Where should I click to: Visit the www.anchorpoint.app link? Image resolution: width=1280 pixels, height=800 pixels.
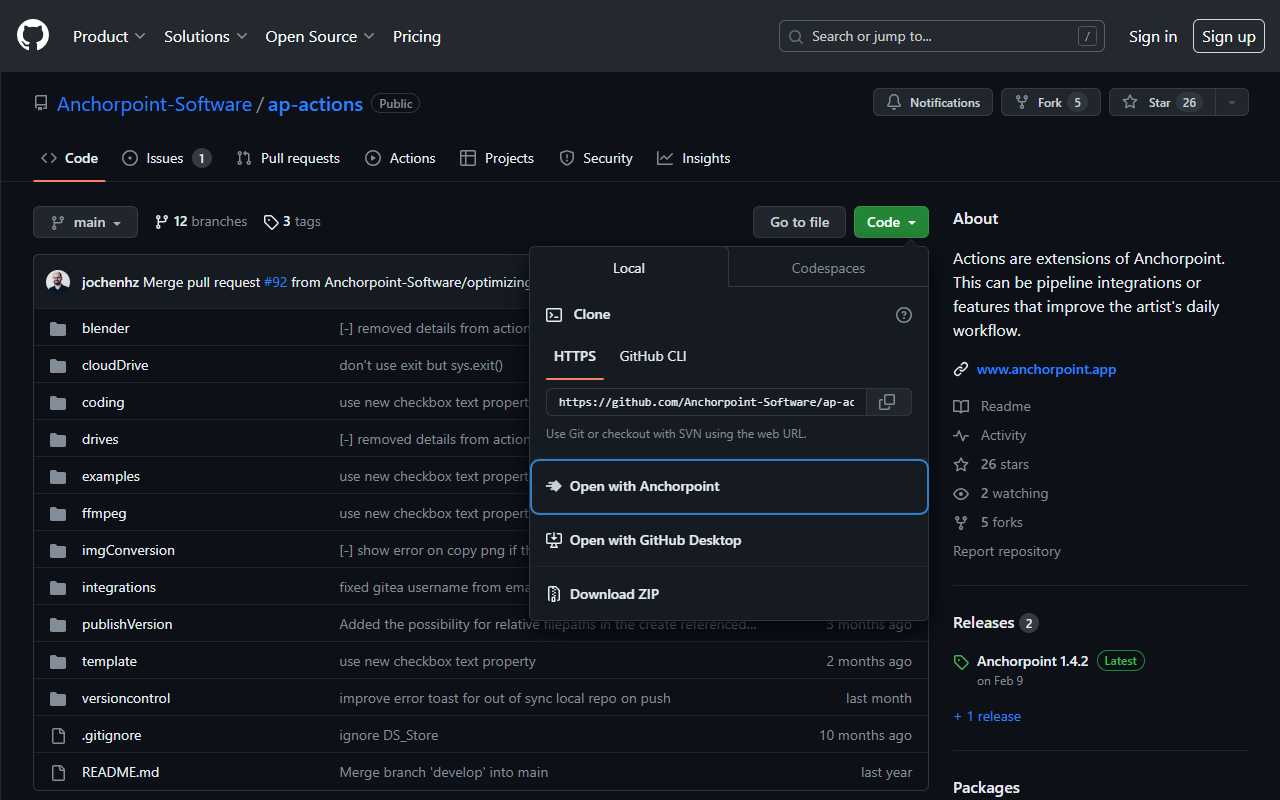[x=1046, y=369]
